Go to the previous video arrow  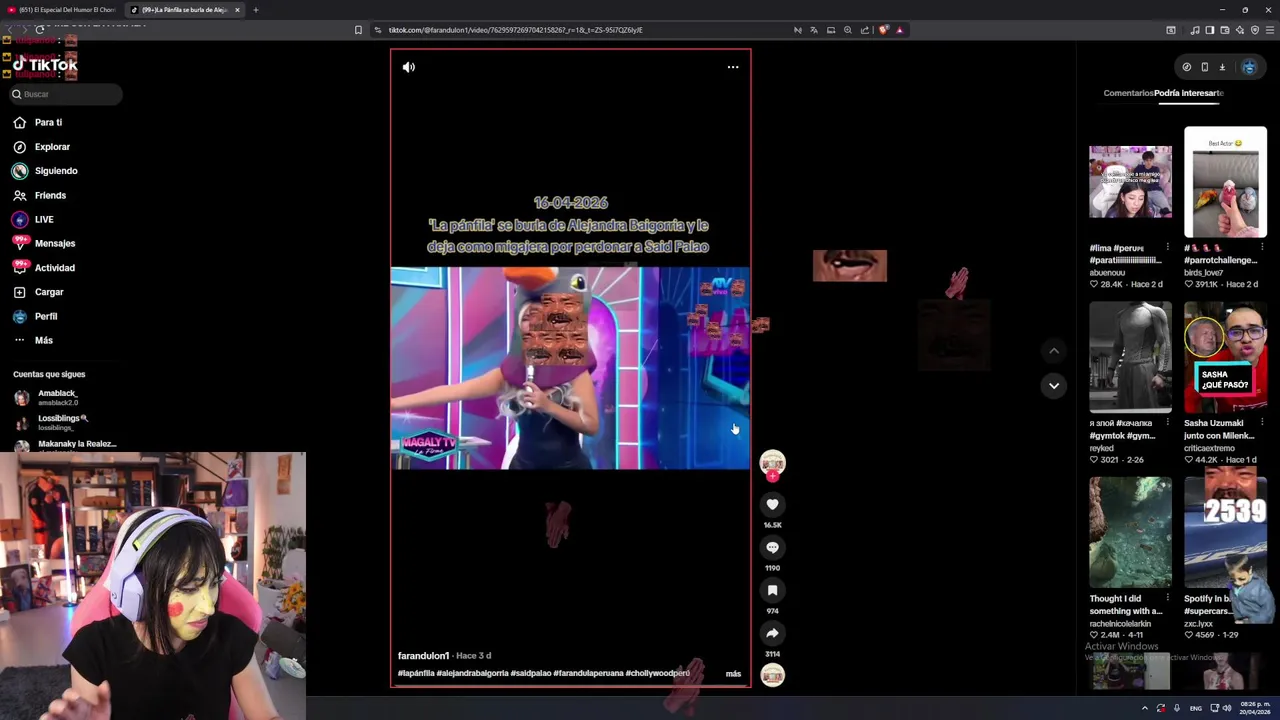[x=1053, y=350]
